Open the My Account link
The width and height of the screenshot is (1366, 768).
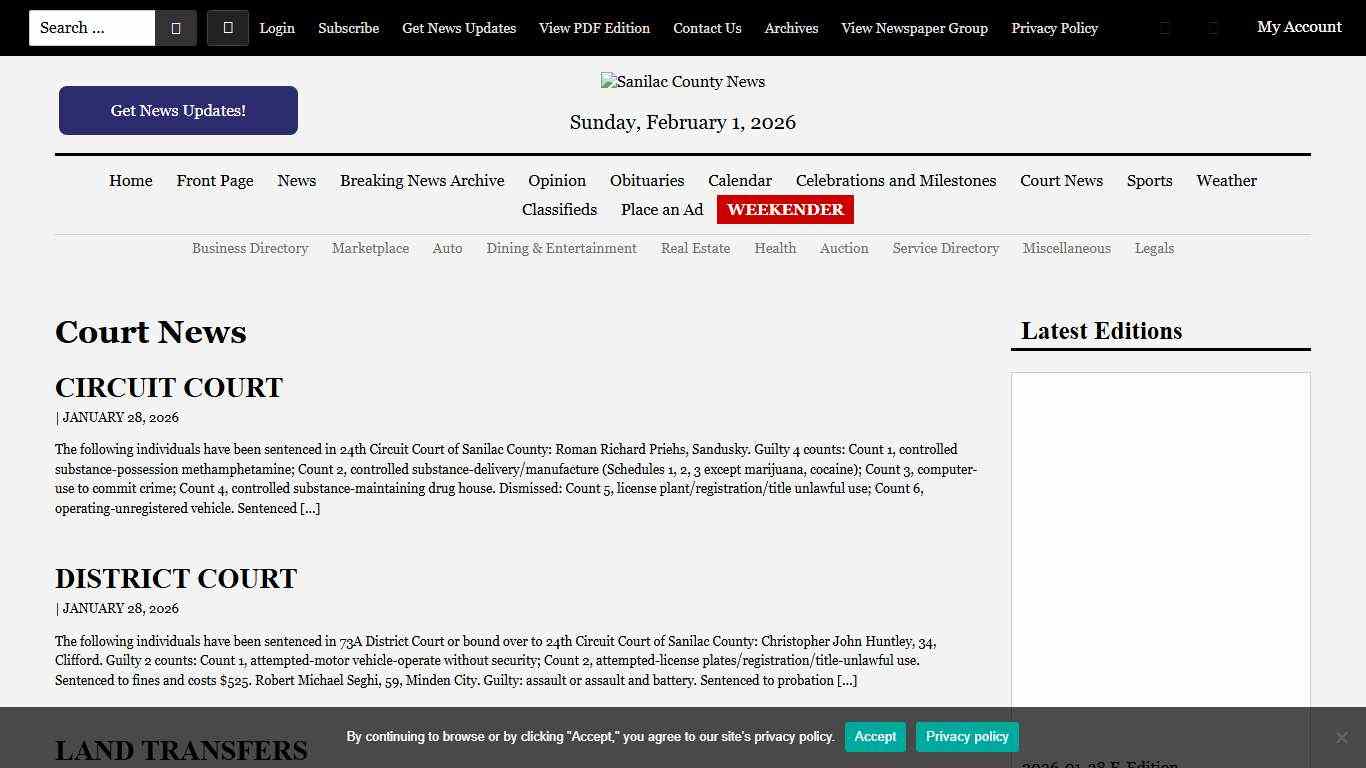click(x=1299, y=27)
